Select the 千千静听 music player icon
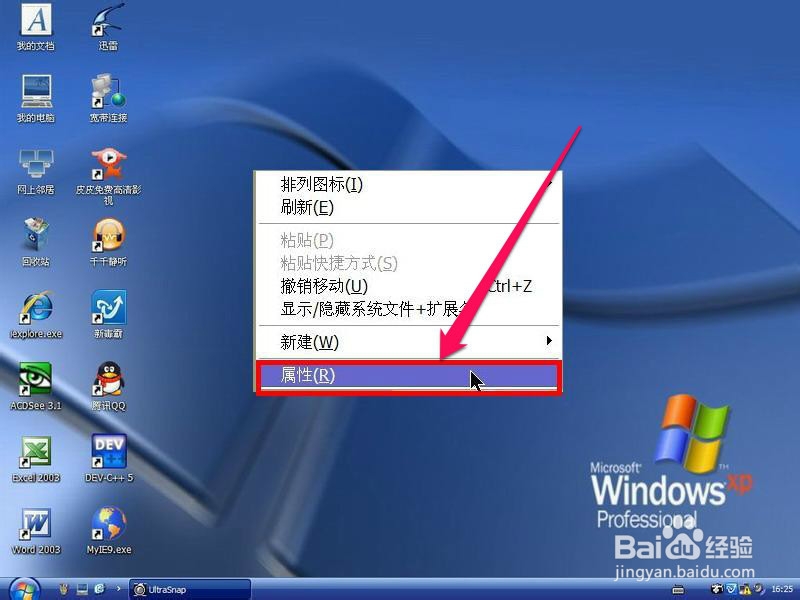Screen dimensions: 800x600 (108, 242)
